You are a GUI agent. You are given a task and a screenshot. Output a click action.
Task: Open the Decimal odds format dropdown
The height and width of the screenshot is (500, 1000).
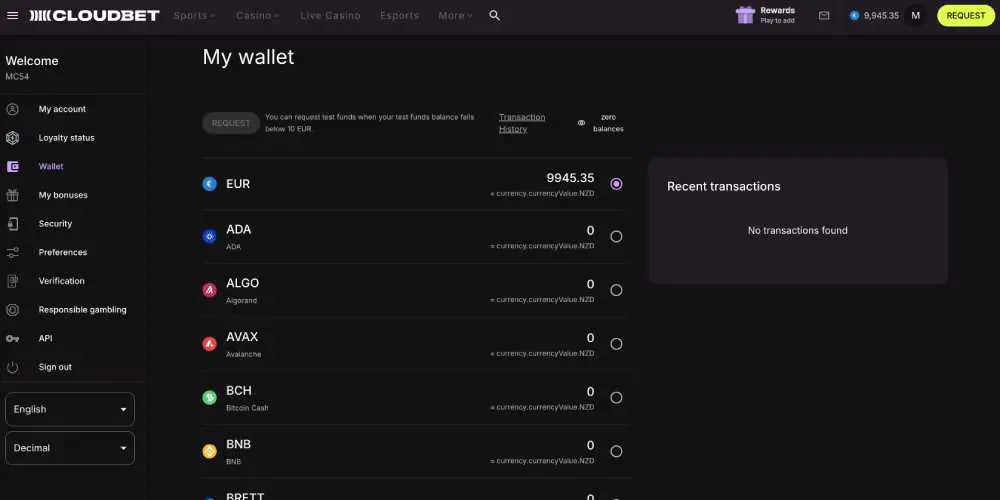(x=70, y=448)
